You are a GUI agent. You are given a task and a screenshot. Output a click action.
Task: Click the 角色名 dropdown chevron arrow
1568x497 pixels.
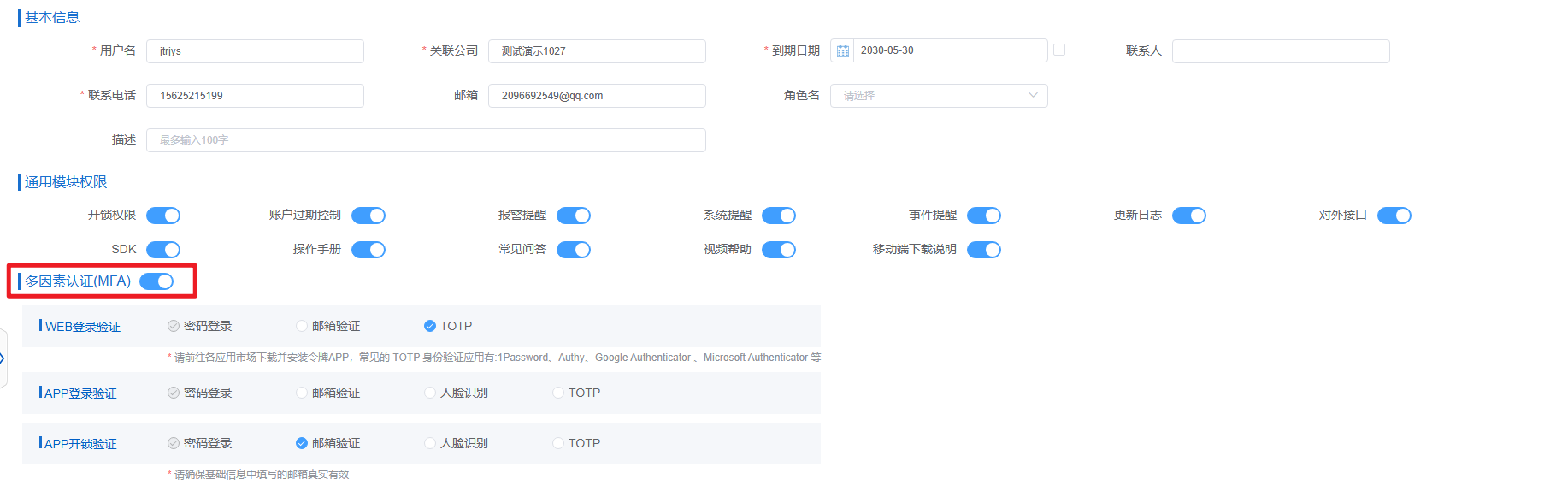(x=1033, y=96)
